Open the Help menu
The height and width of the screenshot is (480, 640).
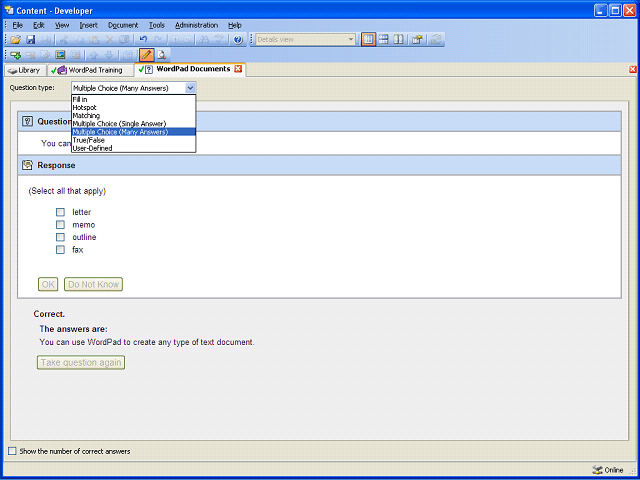click(235, 25)
